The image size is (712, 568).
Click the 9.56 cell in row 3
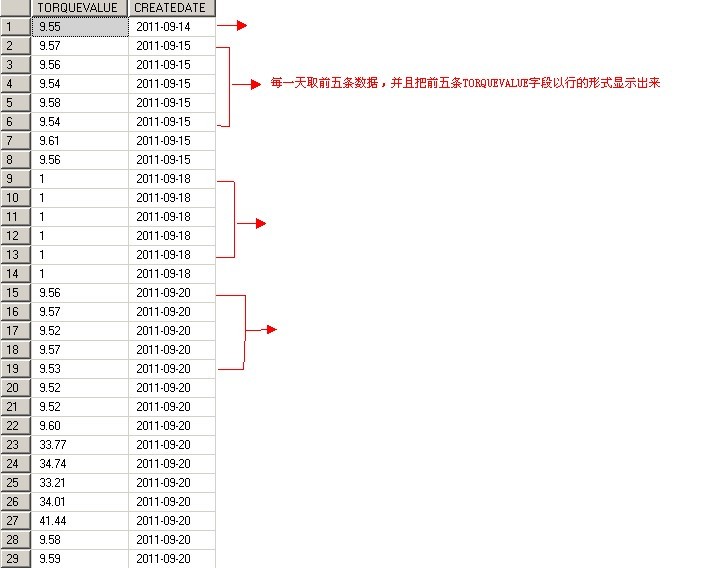[80, 65]
